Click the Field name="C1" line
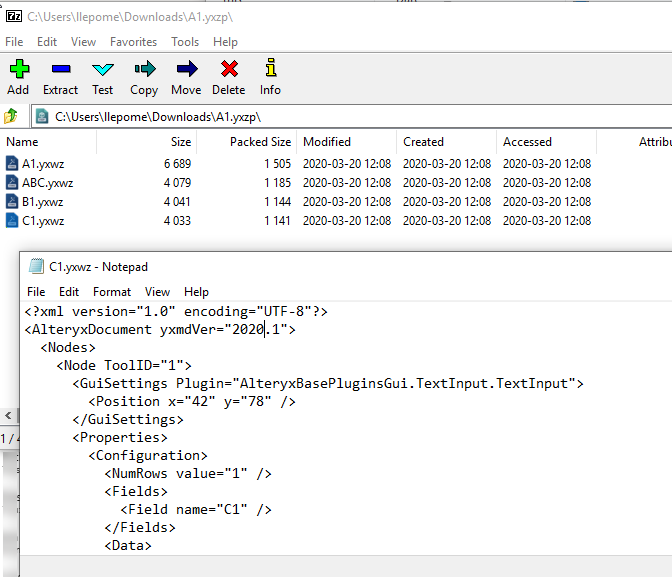The image size is (672, 577). [x=196, y=509]
